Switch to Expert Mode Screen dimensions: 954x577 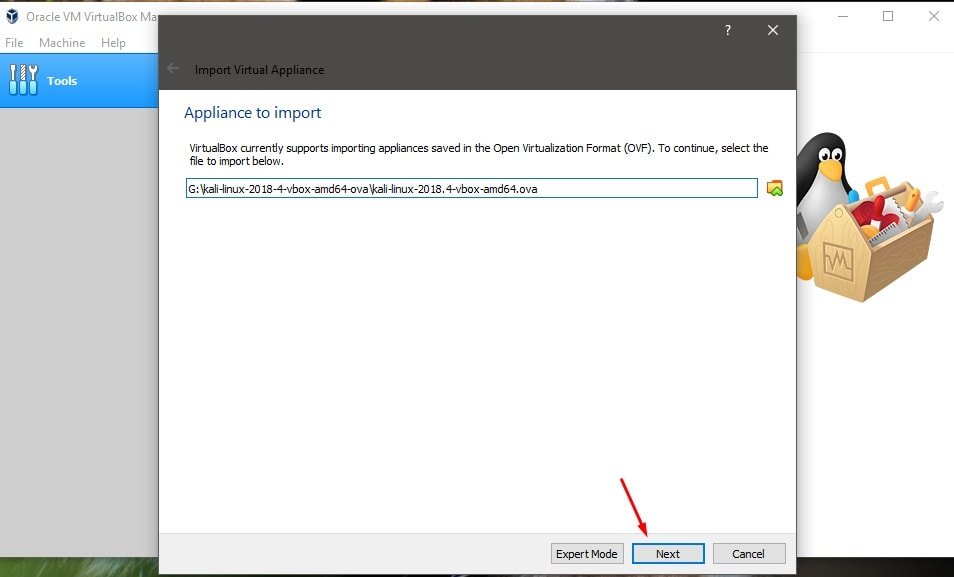tap(587, 553)
